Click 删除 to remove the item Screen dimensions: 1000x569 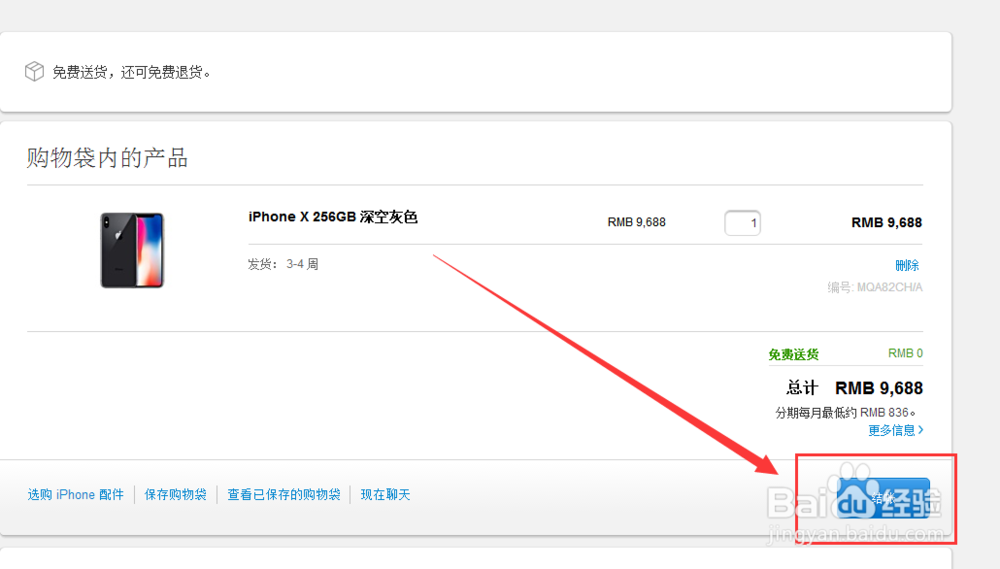pos(907,265)
